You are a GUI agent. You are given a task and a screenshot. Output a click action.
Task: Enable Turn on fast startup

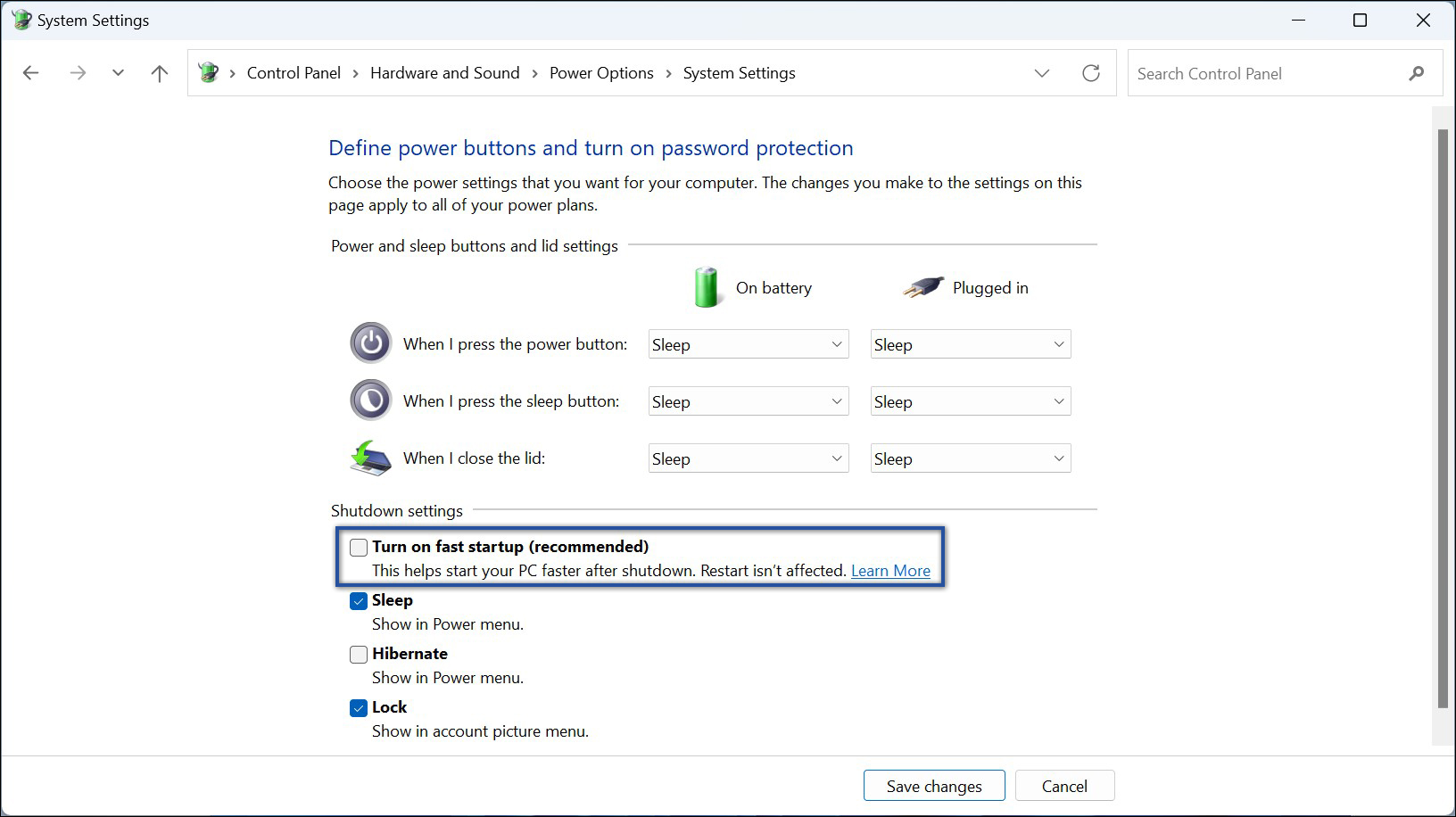(359, 547)
